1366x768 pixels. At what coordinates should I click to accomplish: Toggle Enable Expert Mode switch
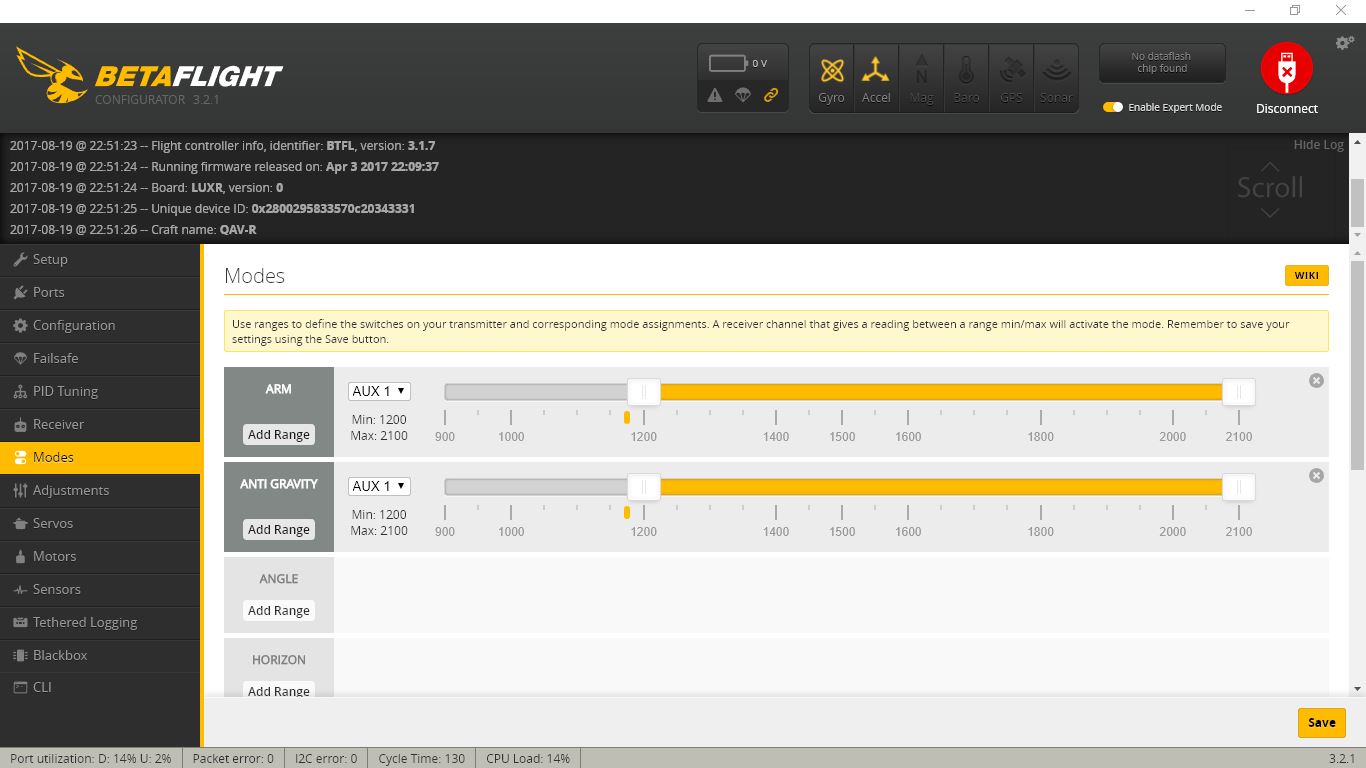click(1113, 107)
